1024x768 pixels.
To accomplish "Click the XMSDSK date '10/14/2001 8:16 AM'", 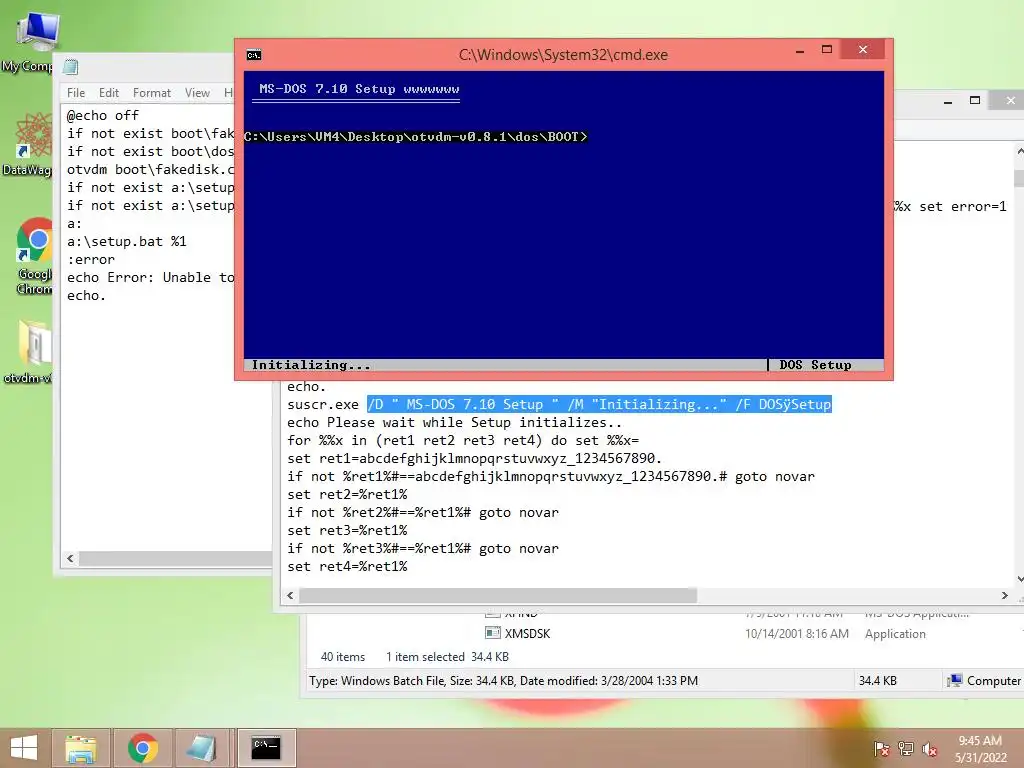I will [x=797, y=633].
